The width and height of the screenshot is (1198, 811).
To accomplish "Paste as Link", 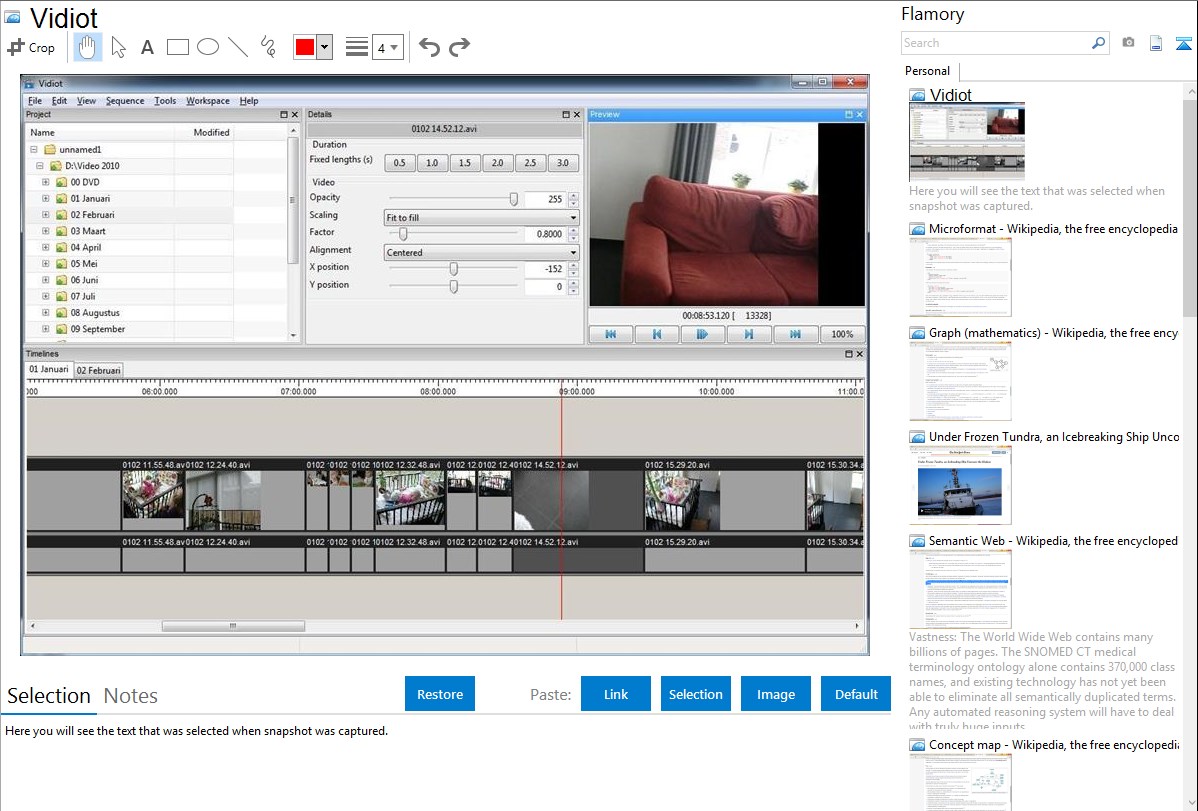I will [x=616, y=694].
